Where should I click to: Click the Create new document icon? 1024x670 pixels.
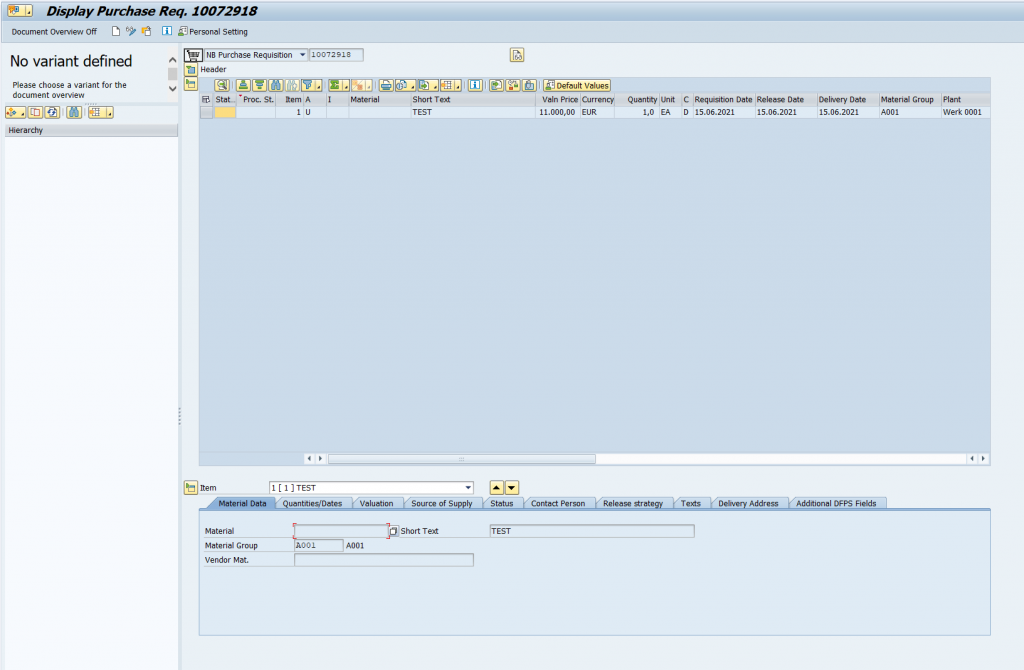pos(116,31)
